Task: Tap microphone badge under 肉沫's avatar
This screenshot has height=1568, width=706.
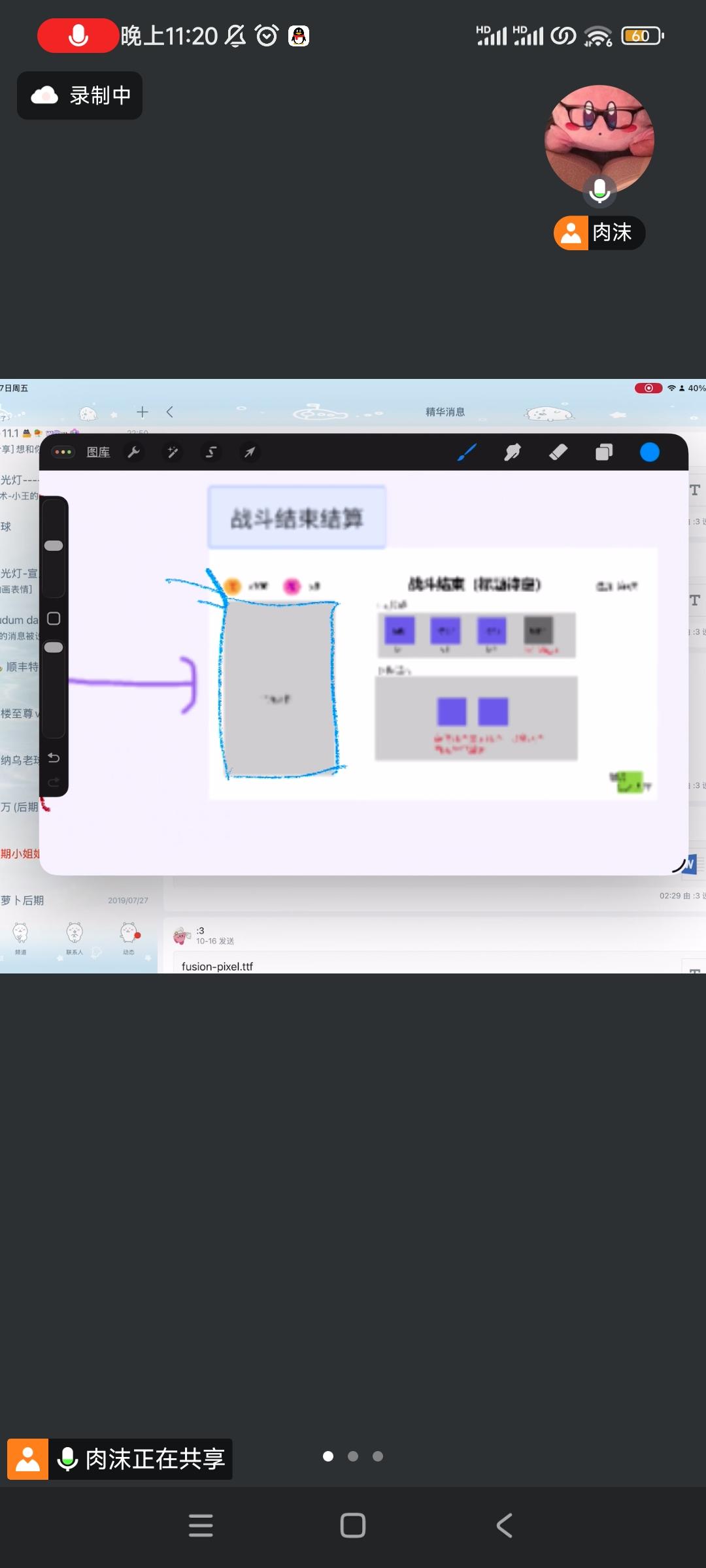Action: coord(599,190)
